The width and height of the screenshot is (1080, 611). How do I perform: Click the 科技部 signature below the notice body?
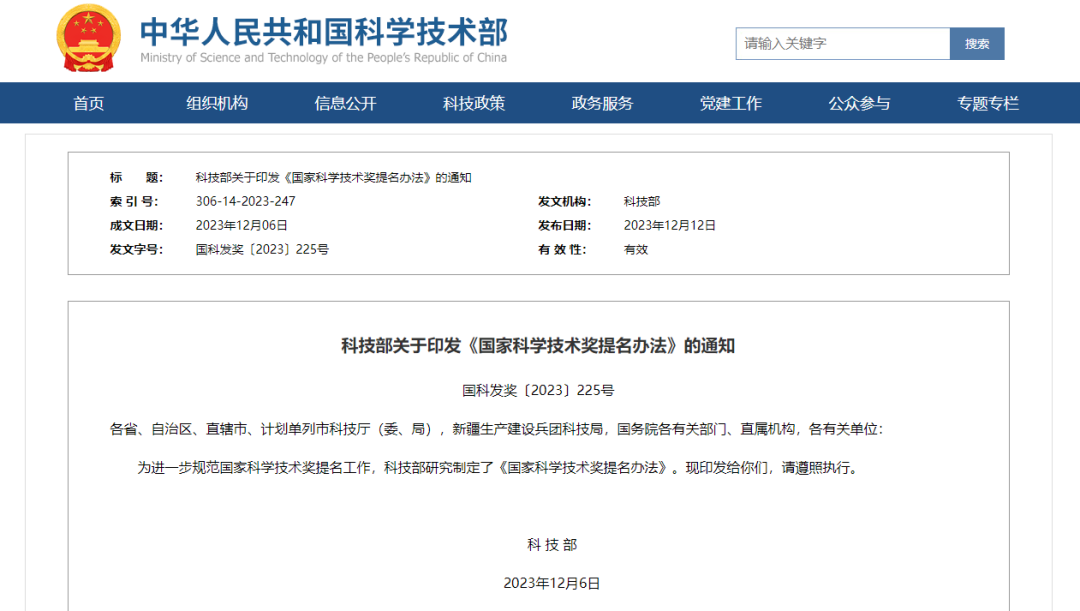pos(552,545)
